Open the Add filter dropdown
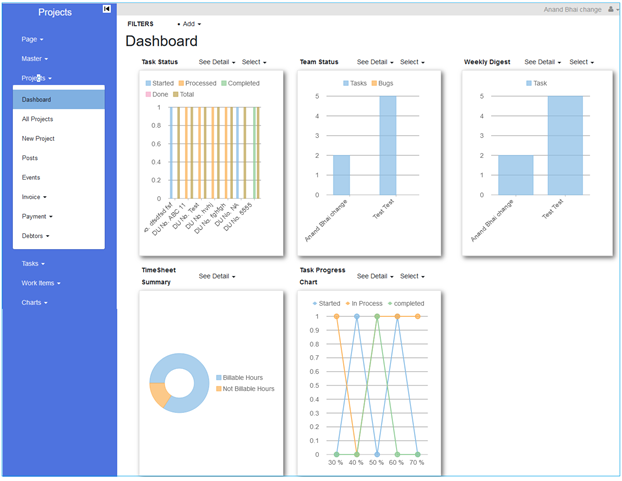This screenshot has height=481, width=622. (x=191, y=23)
